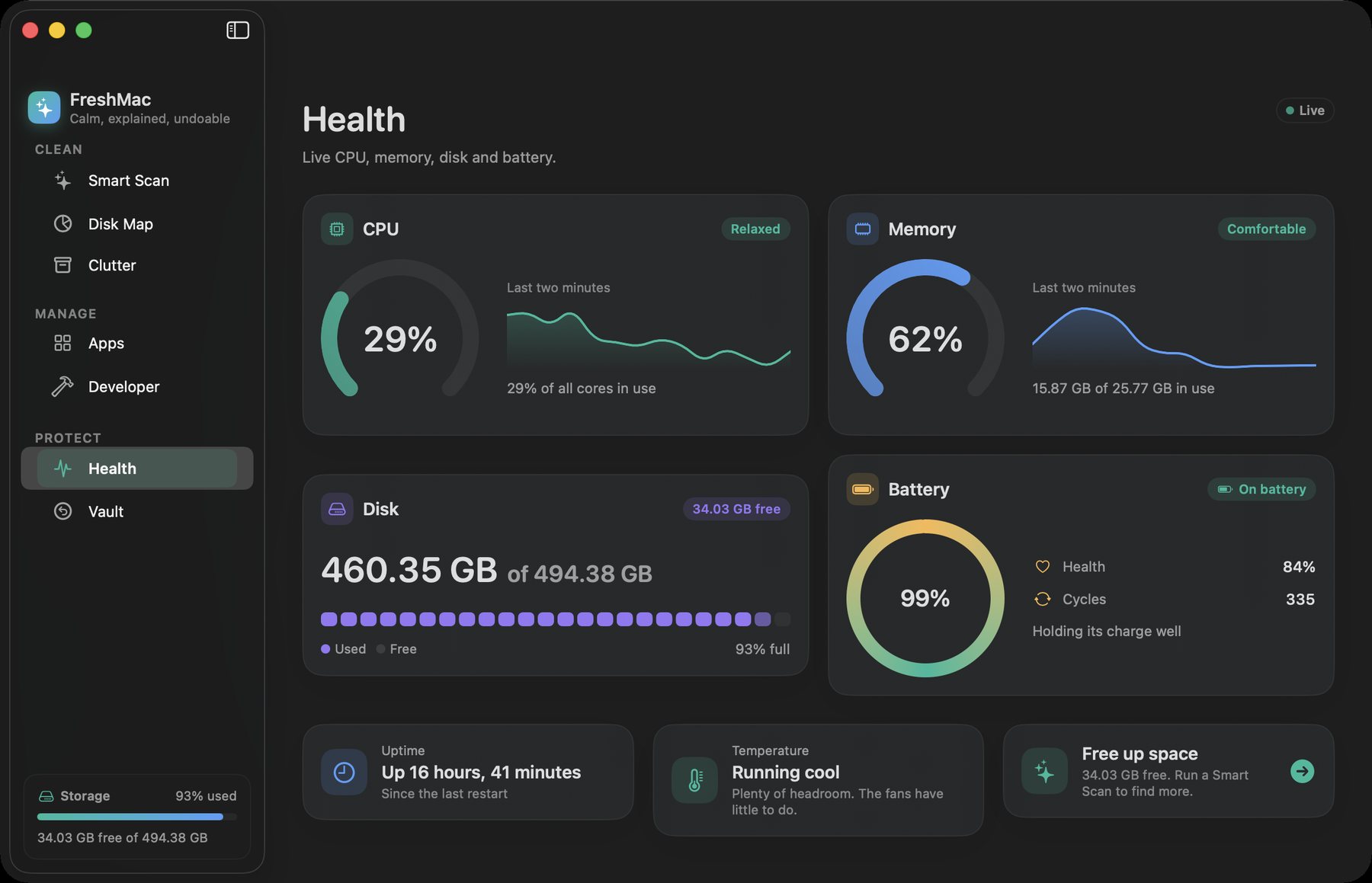Click the Temperature thermometer icon

pyautogui.click(x=694, y=780)
